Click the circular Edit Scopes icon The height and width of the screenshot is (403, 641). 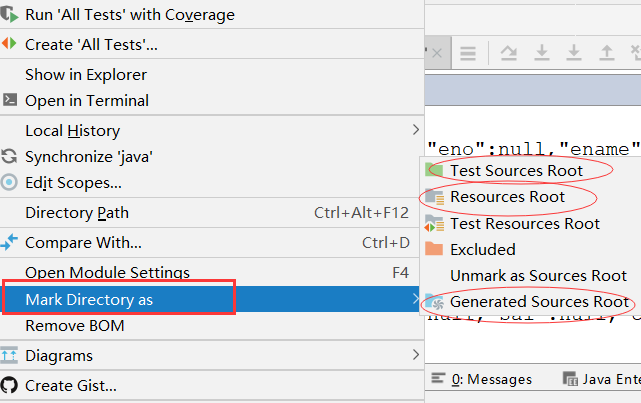[x=9, y=182]
